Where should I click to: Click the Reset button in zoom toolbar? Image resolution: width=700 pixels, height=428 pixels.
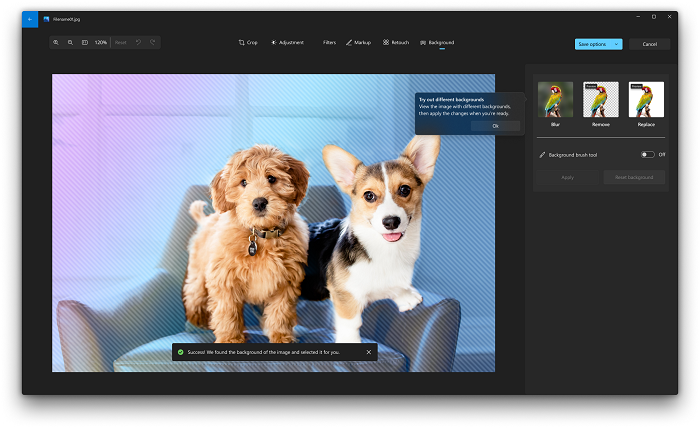click(121, 42)
